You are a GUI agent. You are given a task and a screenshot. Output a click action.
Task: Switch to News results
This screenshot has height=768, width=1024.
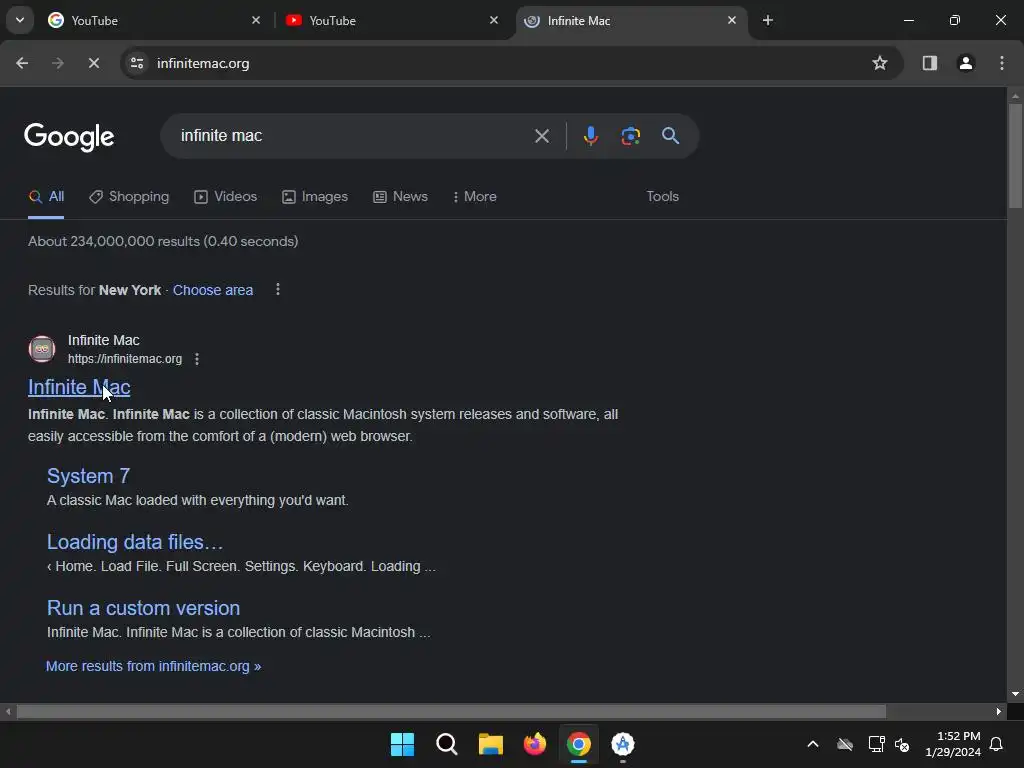pos(400,197)
